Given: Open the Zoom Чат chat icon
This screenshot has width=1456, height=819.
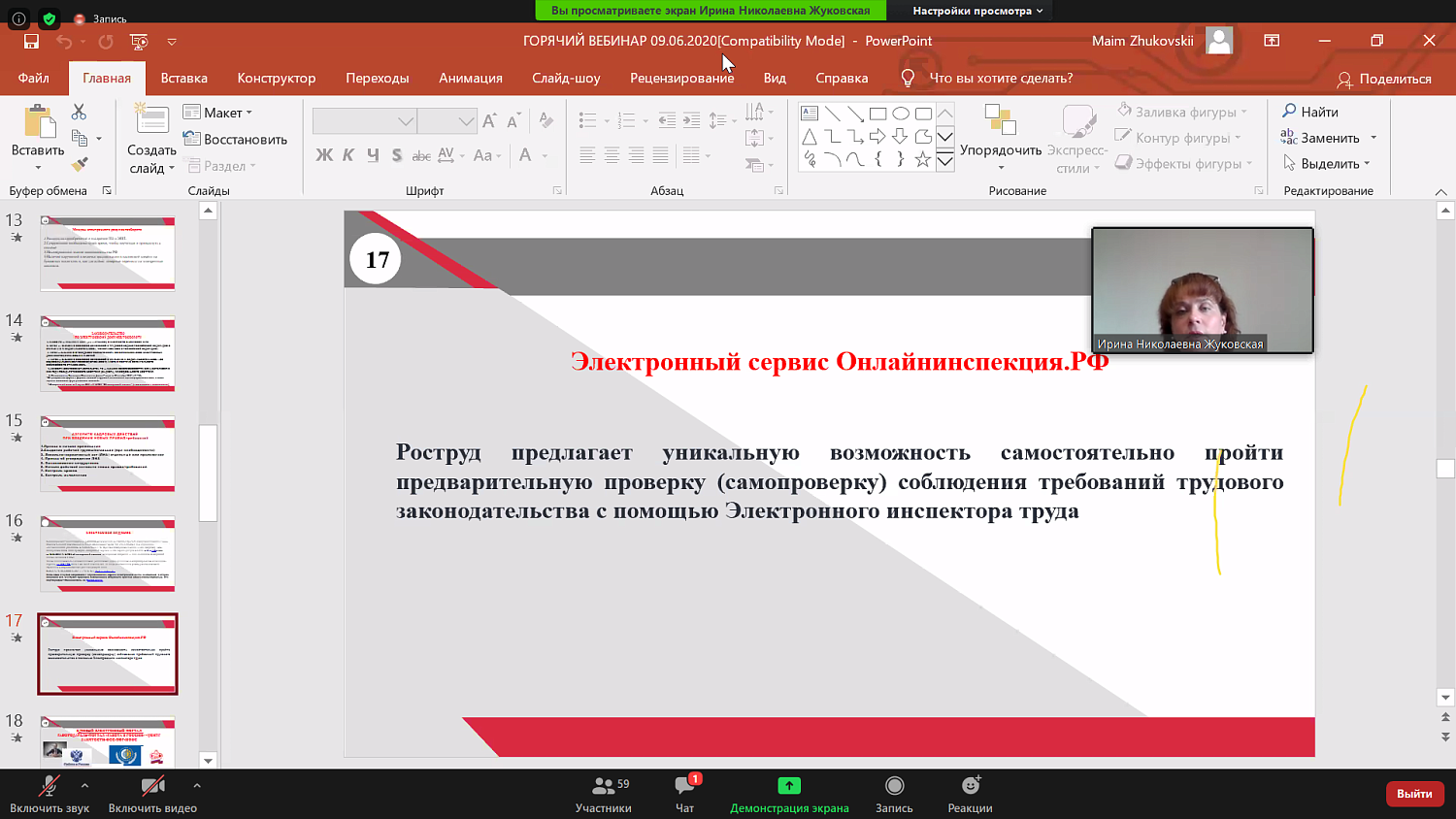Looking at the screenshot, I should 685,794.
